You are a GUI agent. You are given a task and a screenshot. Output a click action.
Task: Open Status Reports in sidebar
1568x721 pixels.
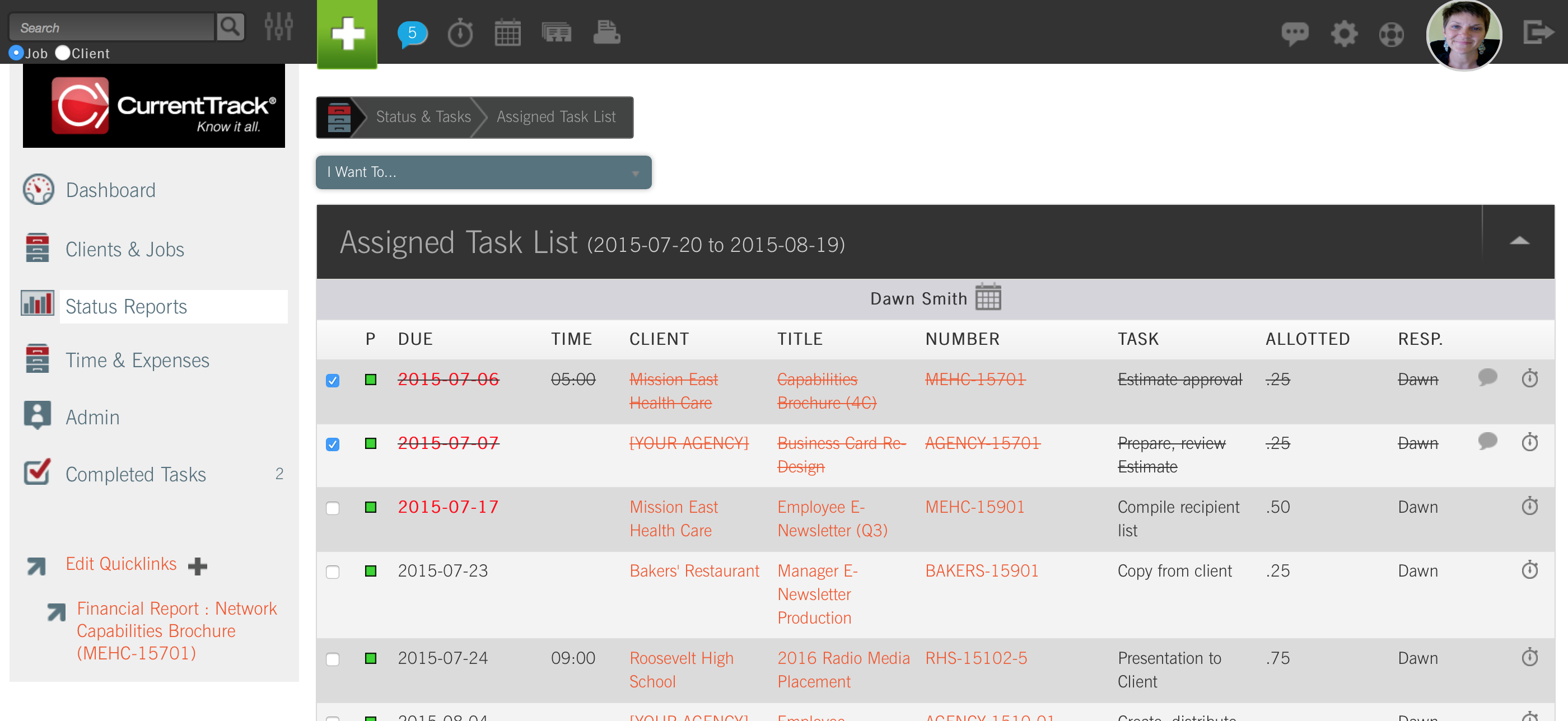point(126,306)
